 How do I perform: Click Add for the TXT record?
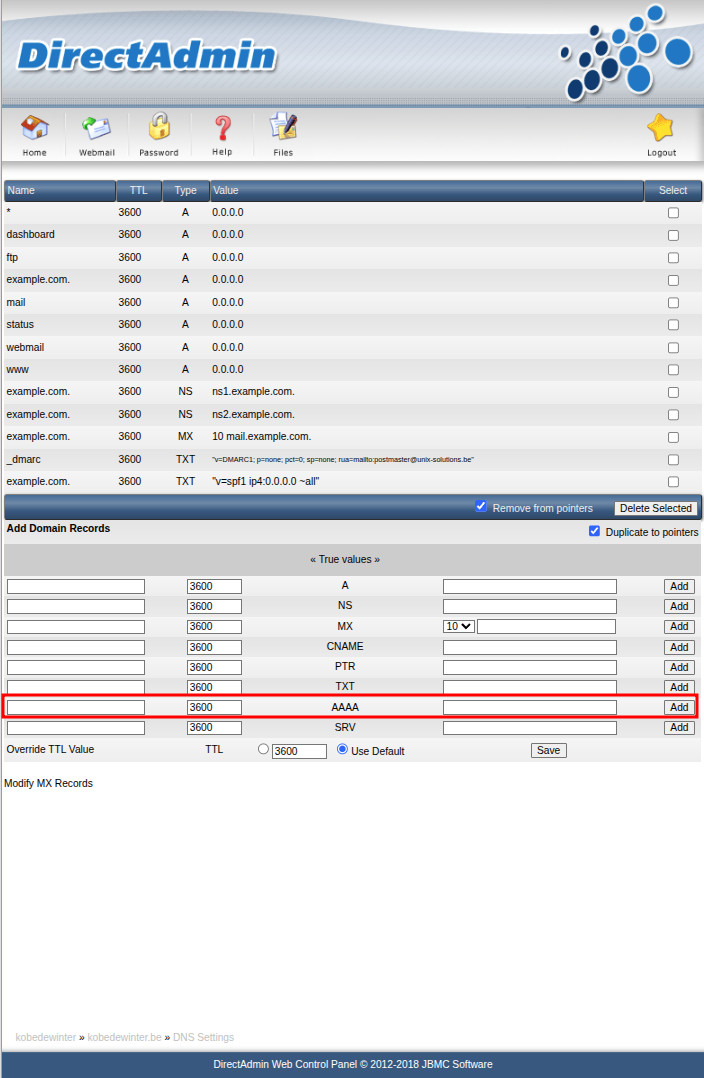[679, 687]
